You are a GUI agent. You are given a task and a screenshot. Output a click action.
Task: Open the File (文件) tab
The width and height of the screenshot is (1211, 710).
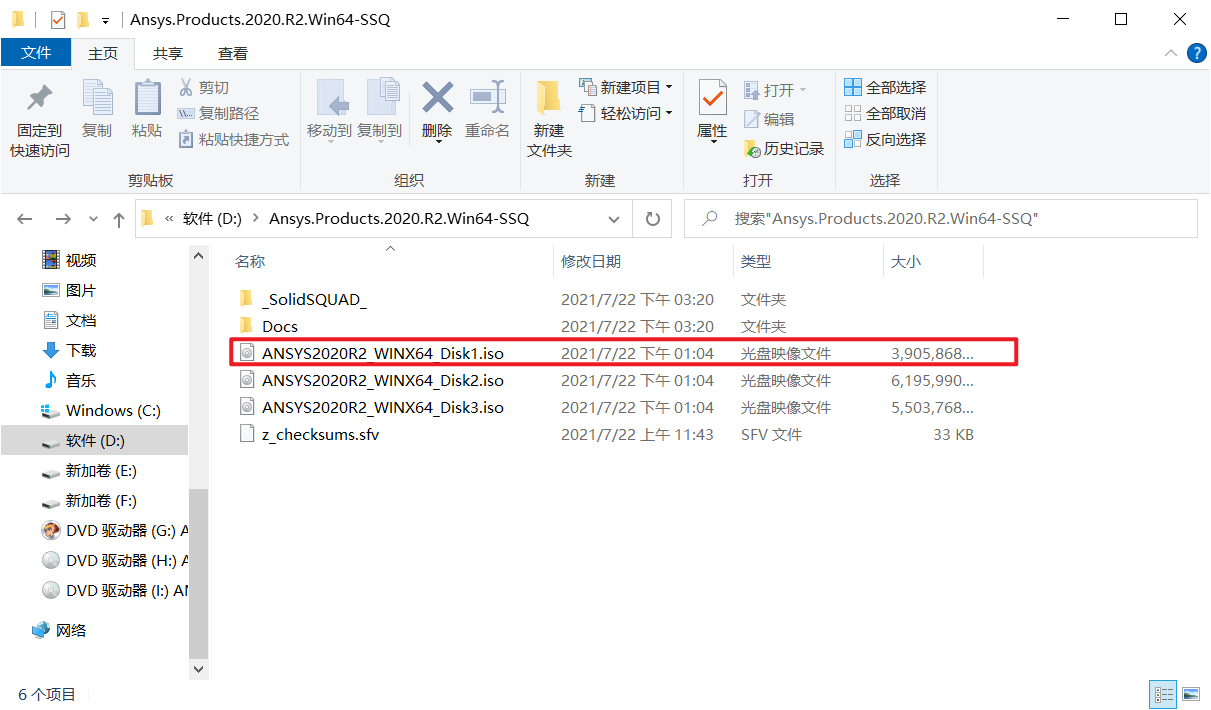click(x=36, y=53)
